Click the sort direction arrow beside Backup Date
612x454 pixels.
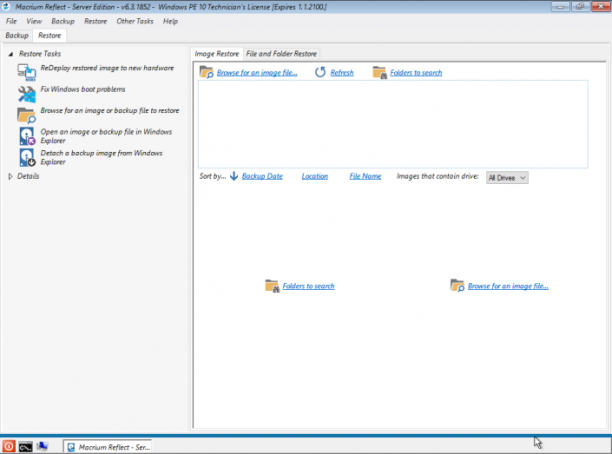pyautogui.click(x=234, y=176)
